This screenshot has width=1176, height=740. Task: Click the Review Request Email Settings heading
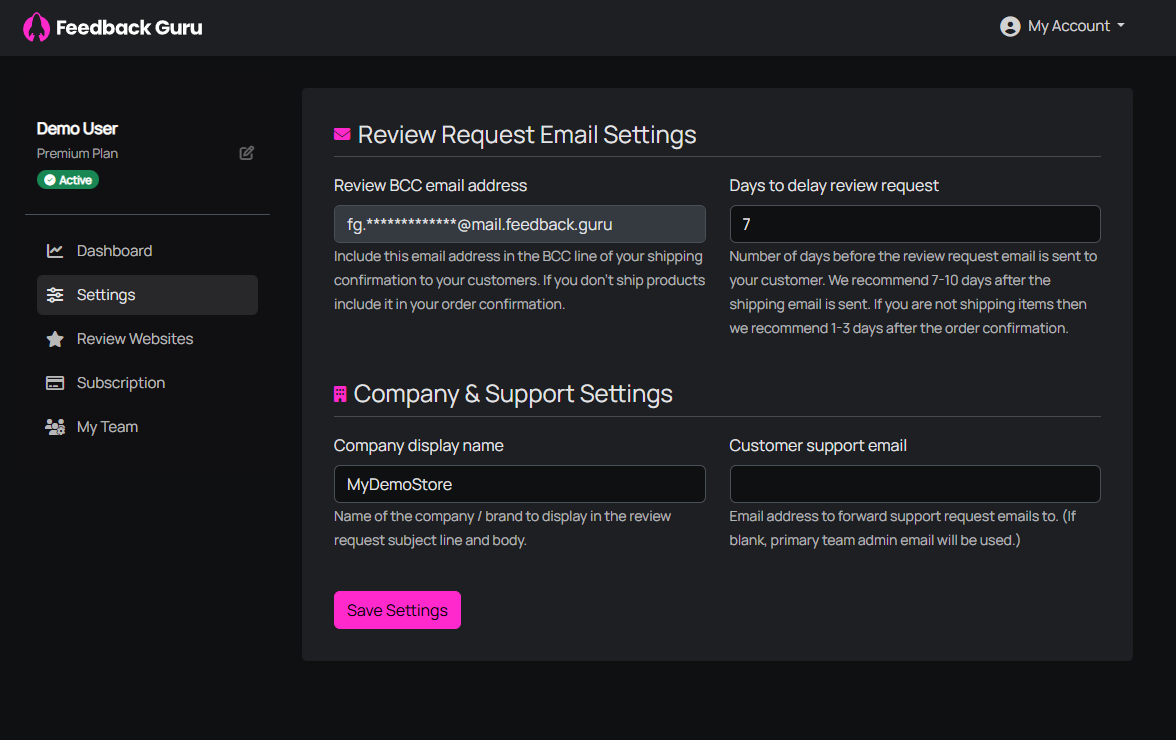tap(526, 135)
